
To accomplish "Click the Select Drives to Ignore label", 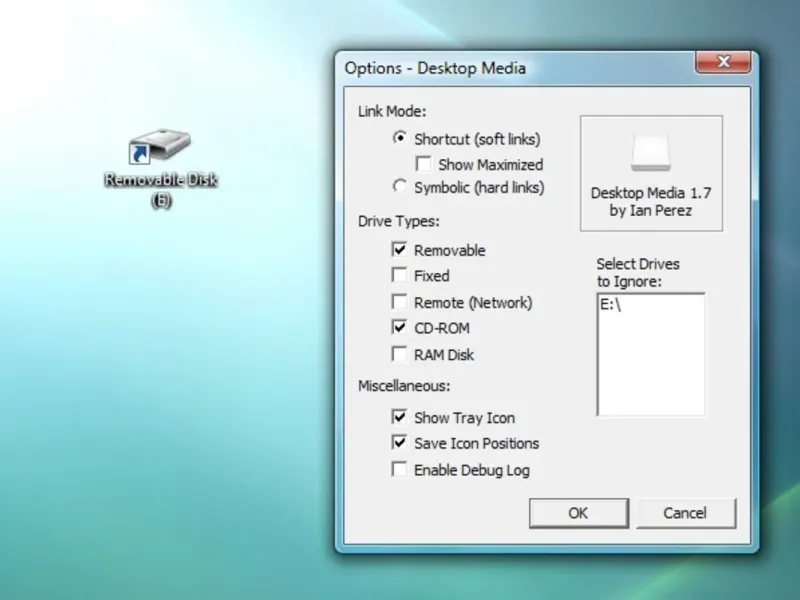I will (638, 272).
